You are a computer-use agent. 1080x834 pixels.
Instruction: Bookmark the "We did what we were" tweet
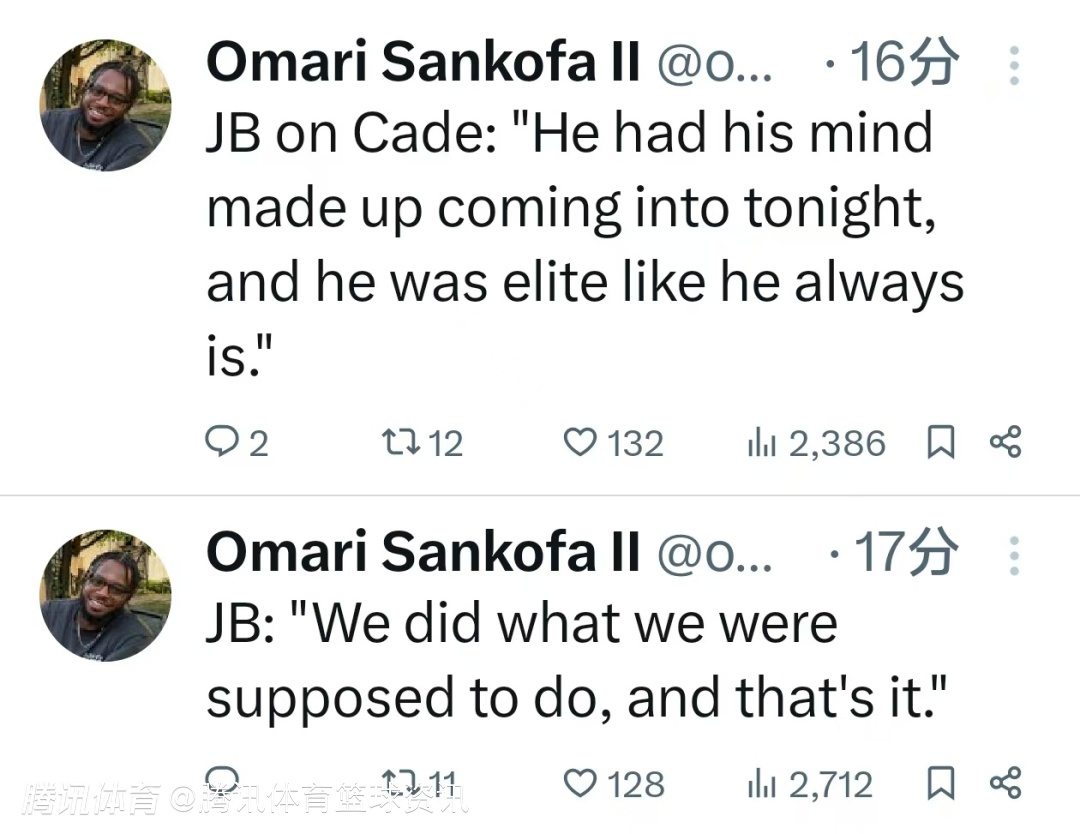tap(940, 783)
